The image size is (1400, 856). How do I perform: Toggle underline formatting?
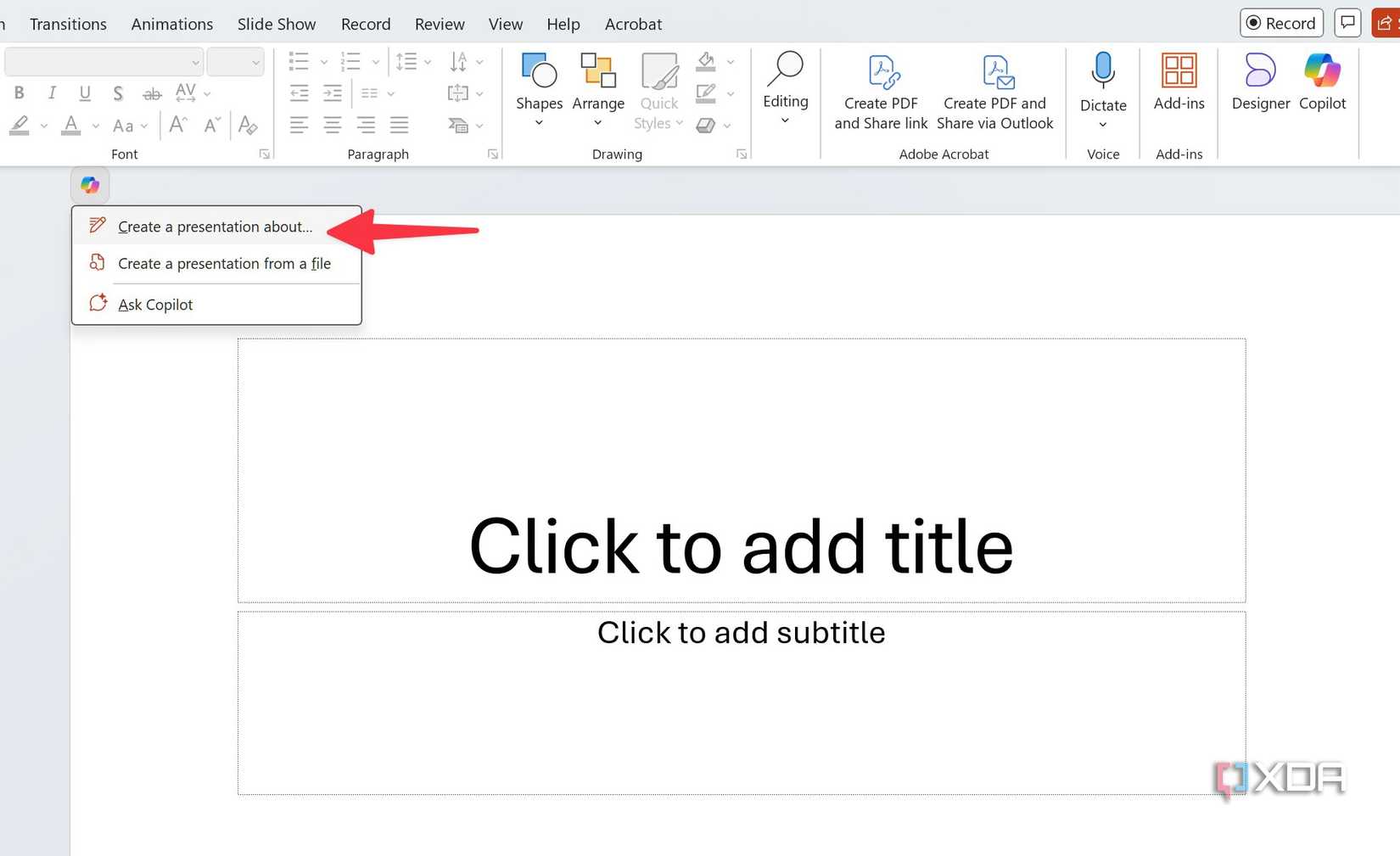[84, 92]
